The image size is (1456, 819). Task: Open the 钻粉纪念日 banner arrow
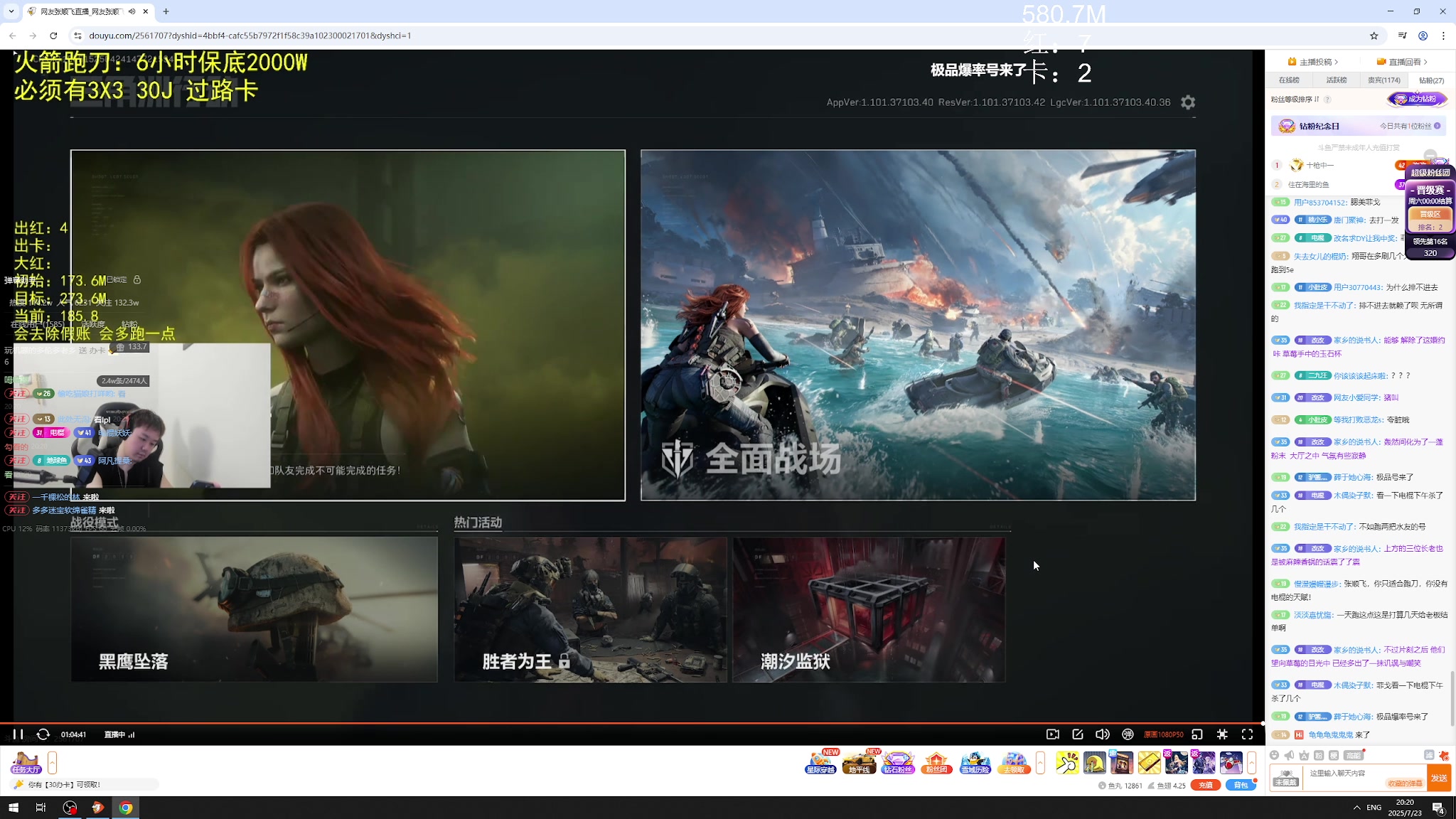coord(1437,126)
